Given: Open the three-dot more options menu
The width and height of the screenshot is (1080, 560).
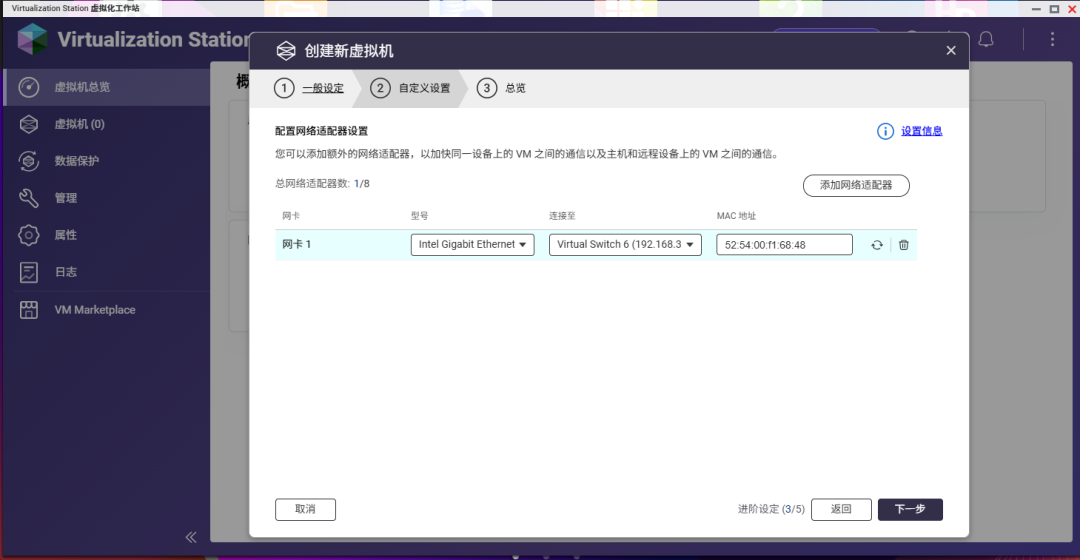Looking at the screenshot, I should pyautogui.click(x=1052, y=39).
